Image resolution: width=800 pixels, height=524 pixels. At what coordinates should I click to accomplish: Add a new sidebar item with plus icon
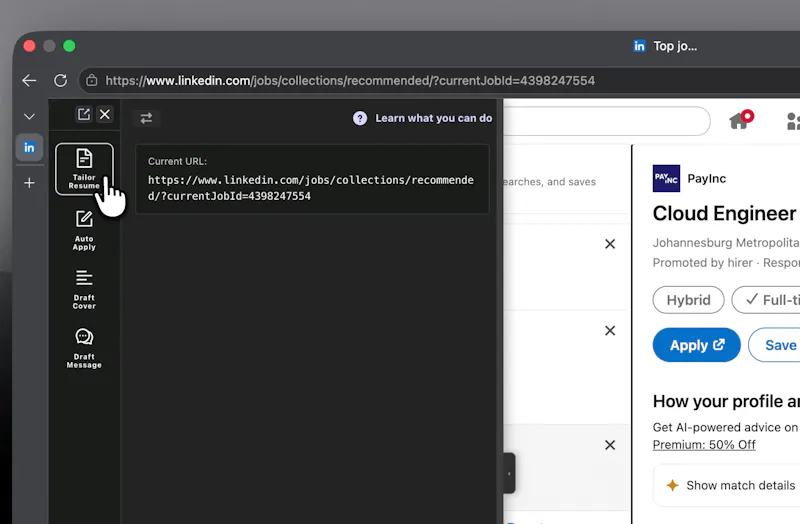point(29,183)
